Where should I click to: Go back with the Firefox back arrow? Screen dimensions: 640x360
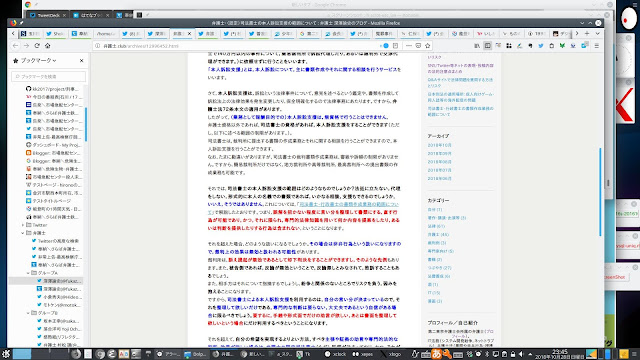pyautogui.click(x=16, y=46)
